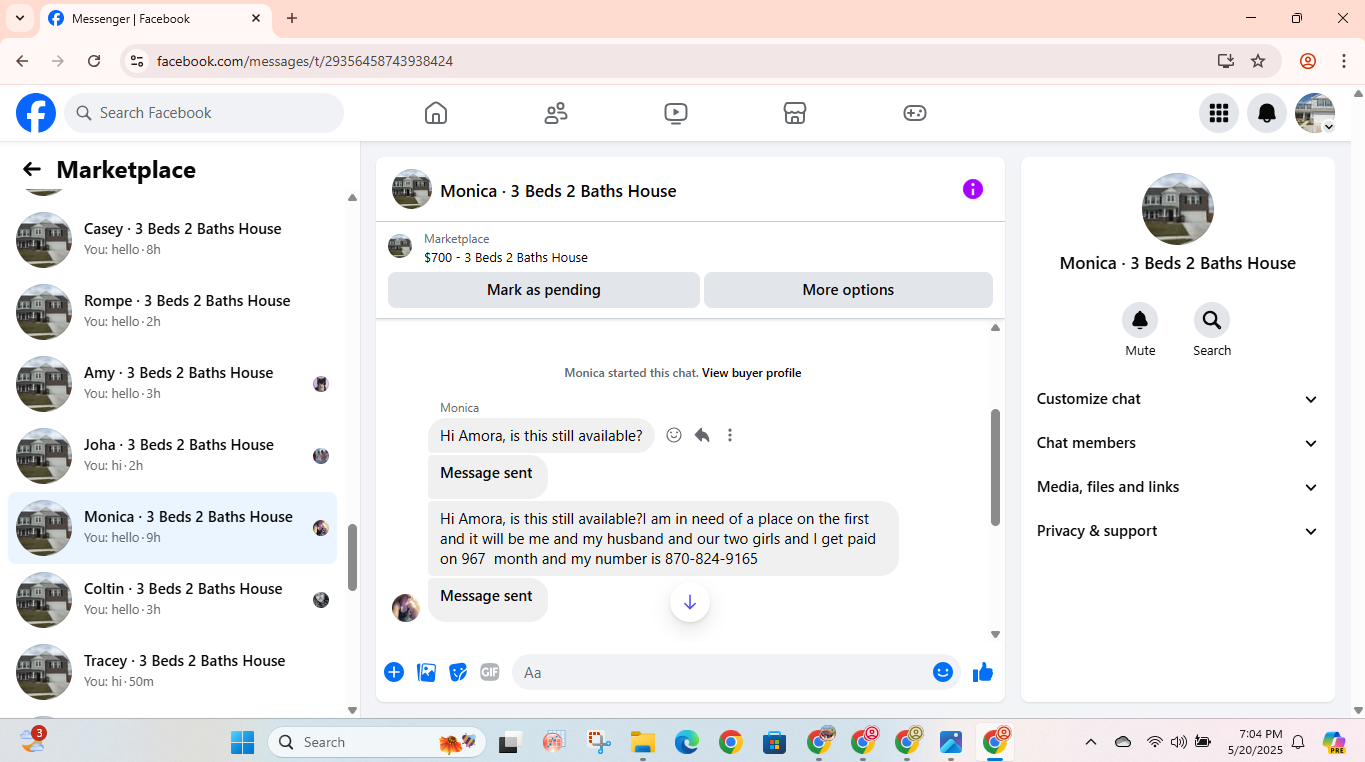Image resolution: width=1365 pixels, height=762 pixels.
Task: Open the Messenger | Facebook tab
Action: [155, 19]
